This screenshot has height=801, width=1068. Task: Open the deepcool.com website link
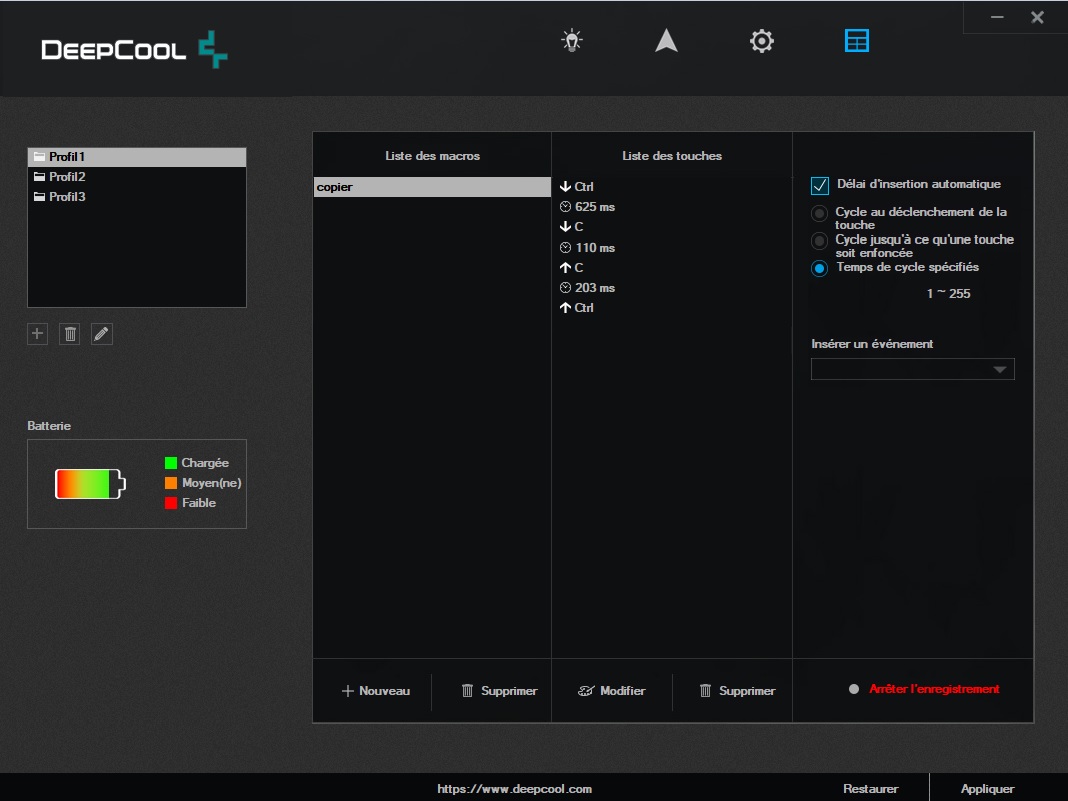point(514,789)
